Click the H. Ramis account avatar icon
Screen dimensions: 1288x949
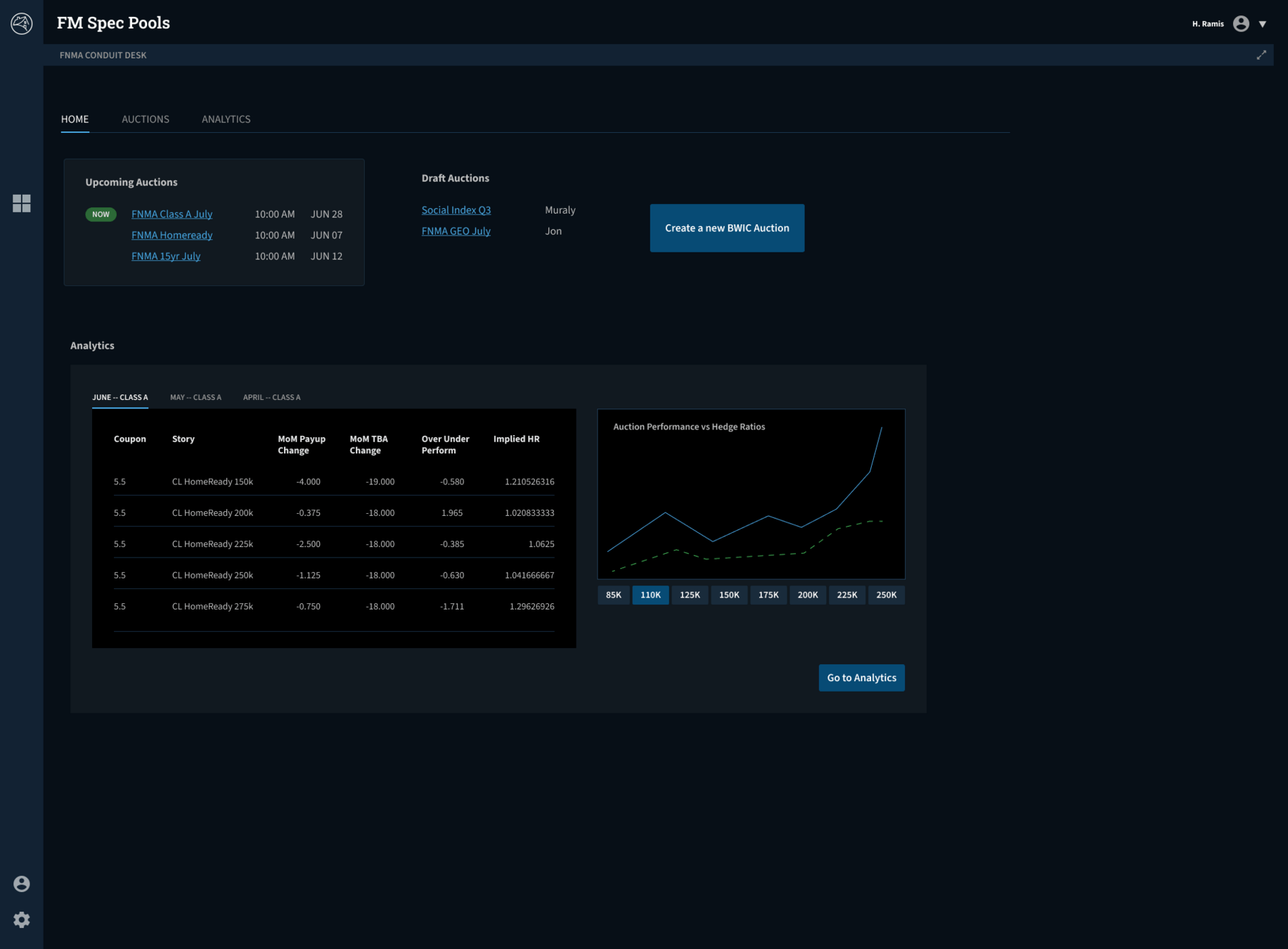1241,24
